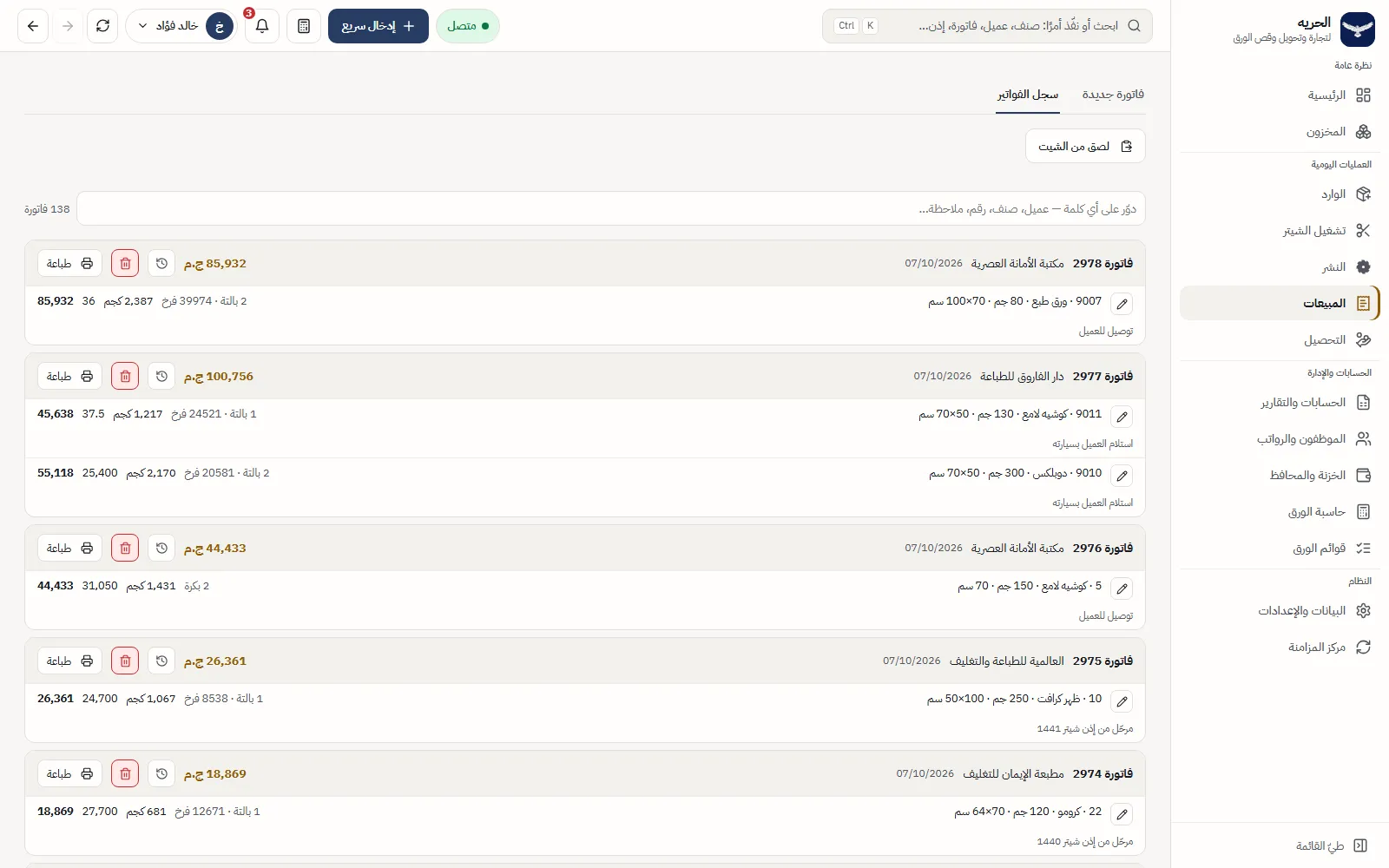Image resolution: width=1389 pixels, height=868 pixels.
Task: Delete invoice 2977 with the trash icon
Action: pyautogui.click(x=125, y=376)
